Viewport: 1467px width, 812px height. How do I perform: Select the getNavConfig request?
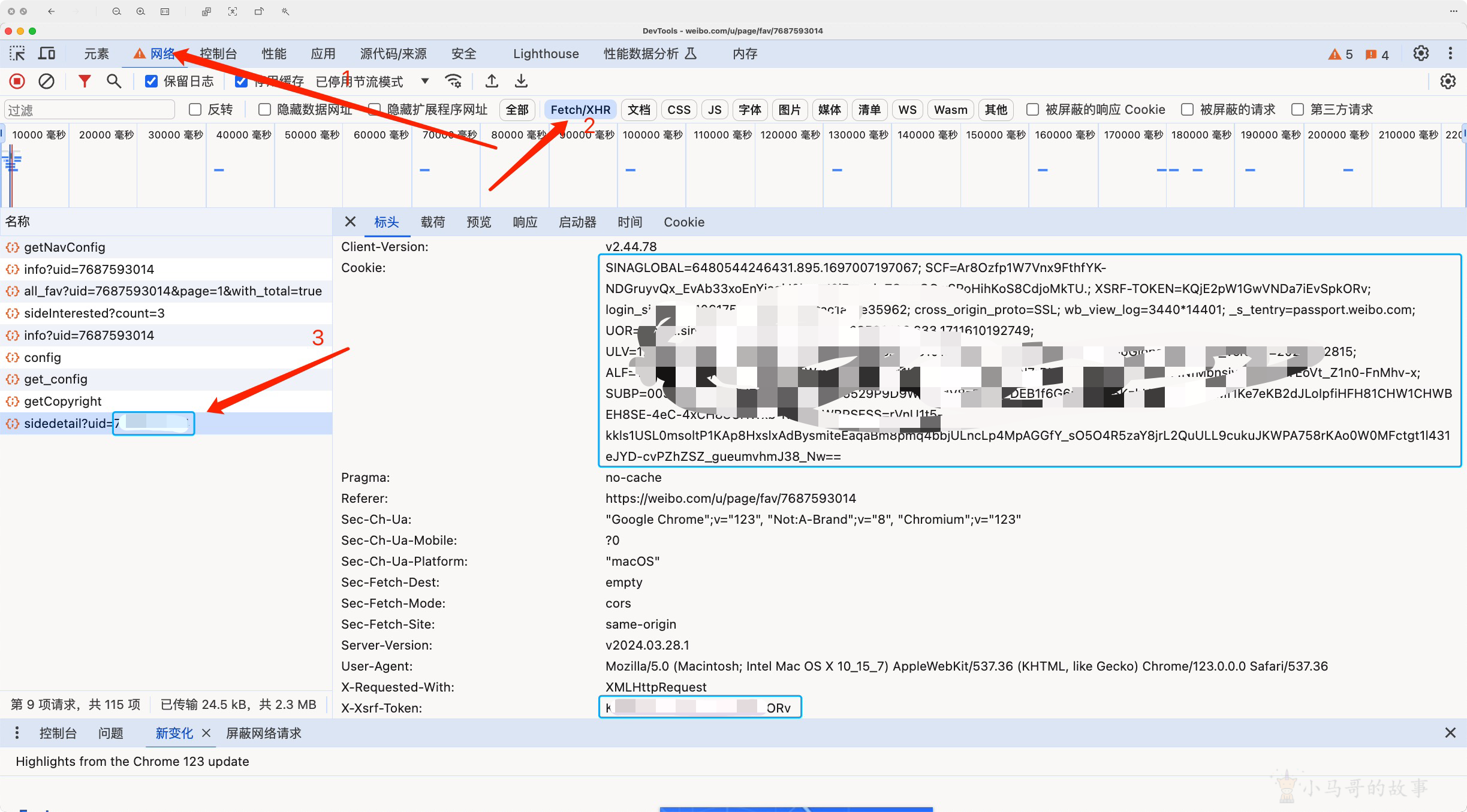166,247
